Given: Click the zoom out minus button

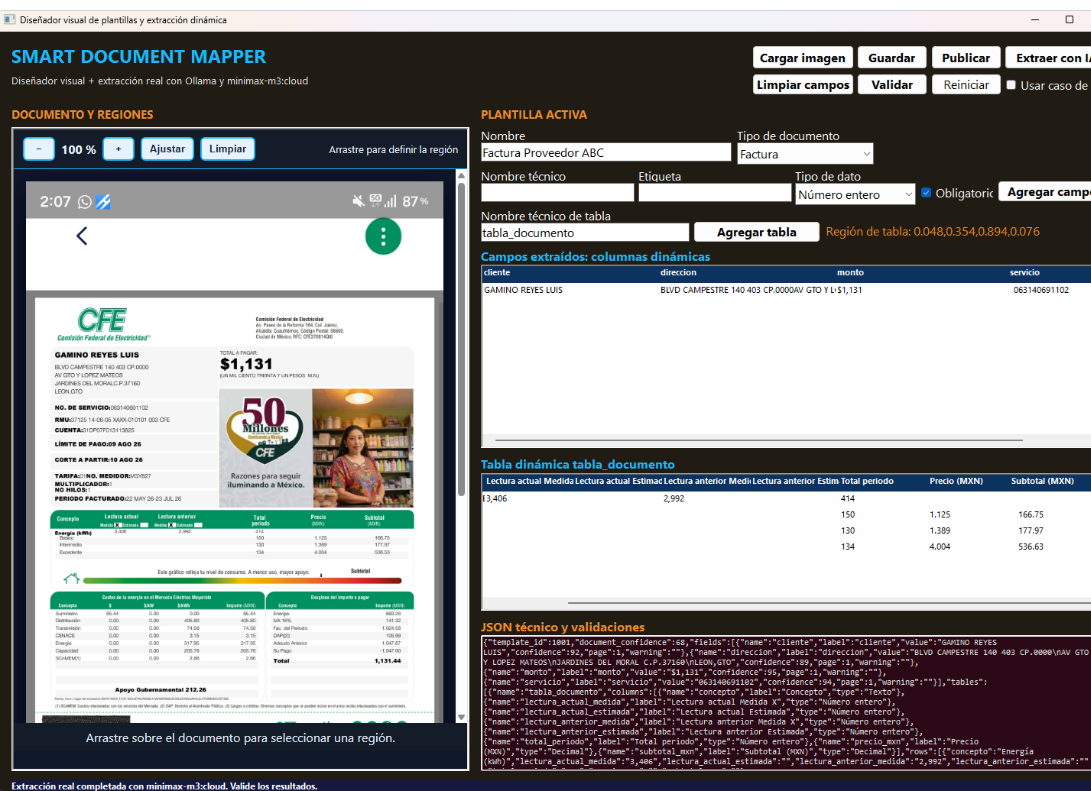Looking at the screenshot, I should 39,149.
